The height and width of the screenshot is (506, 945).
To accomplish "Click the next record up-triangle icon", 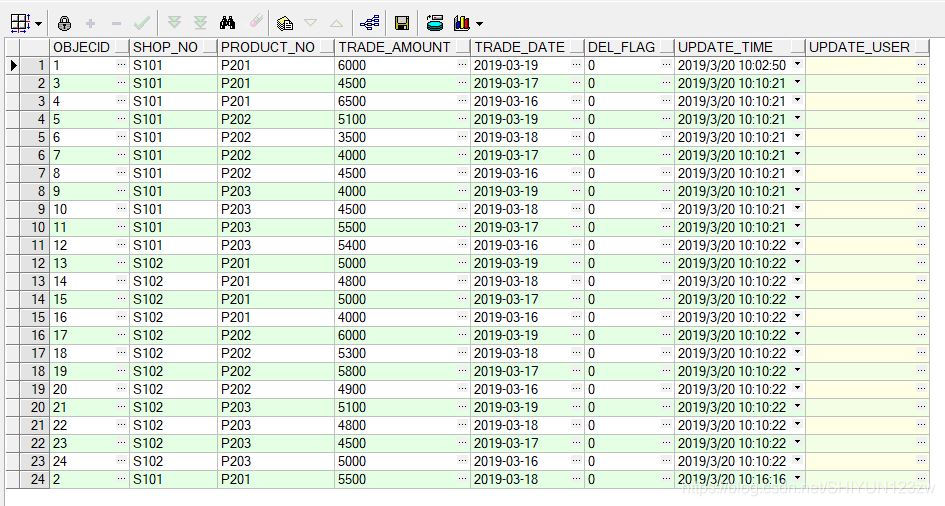I will tap(336, 24).
